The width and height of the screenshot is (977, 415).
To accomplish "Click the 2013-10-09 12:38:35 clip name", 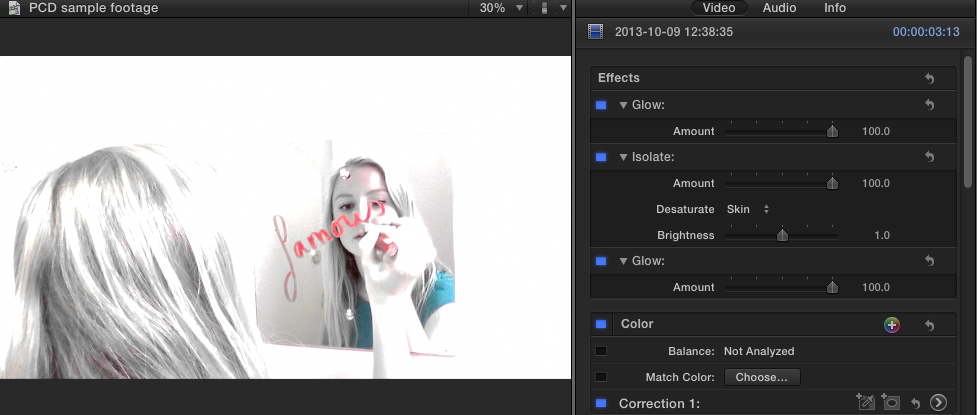I will tap(674, 32).
